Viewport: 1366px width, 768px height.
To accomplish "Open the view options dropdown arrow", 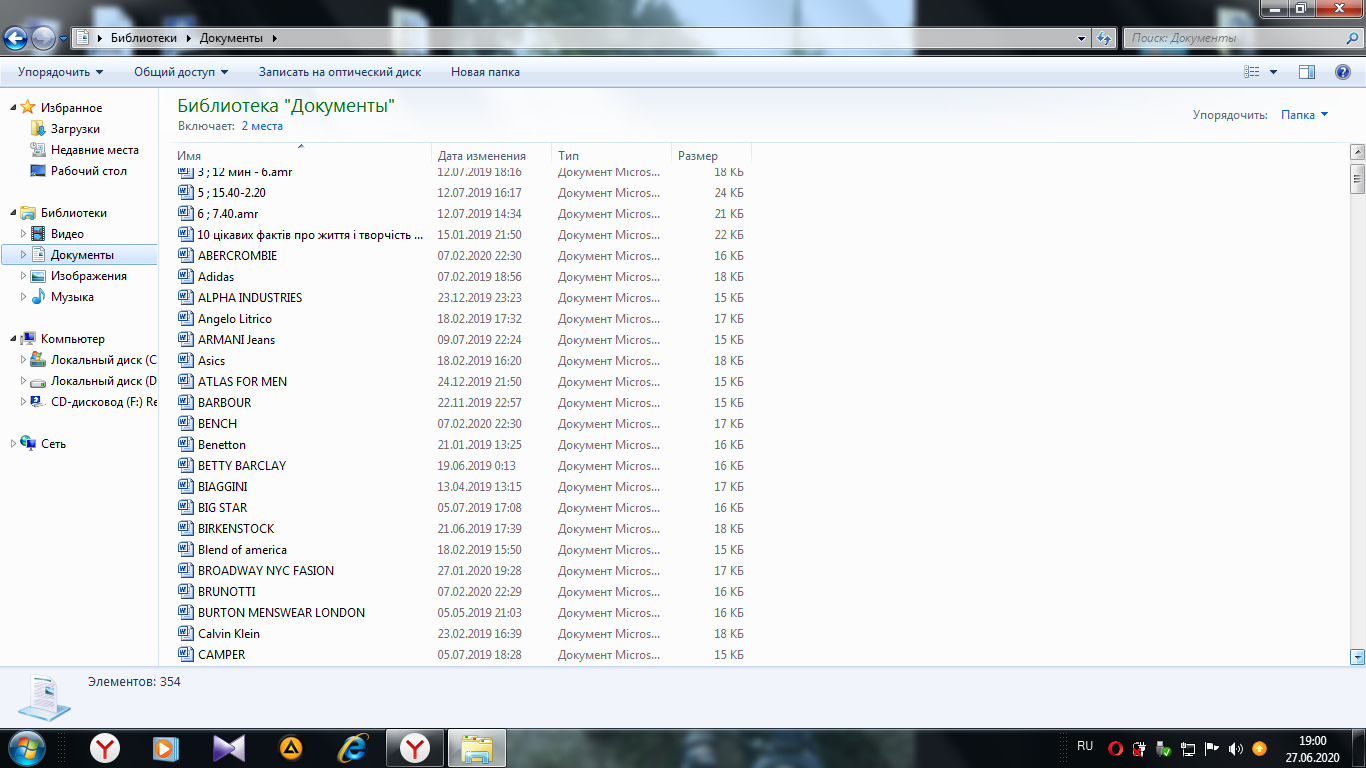I will click(x=1273, y=72).
